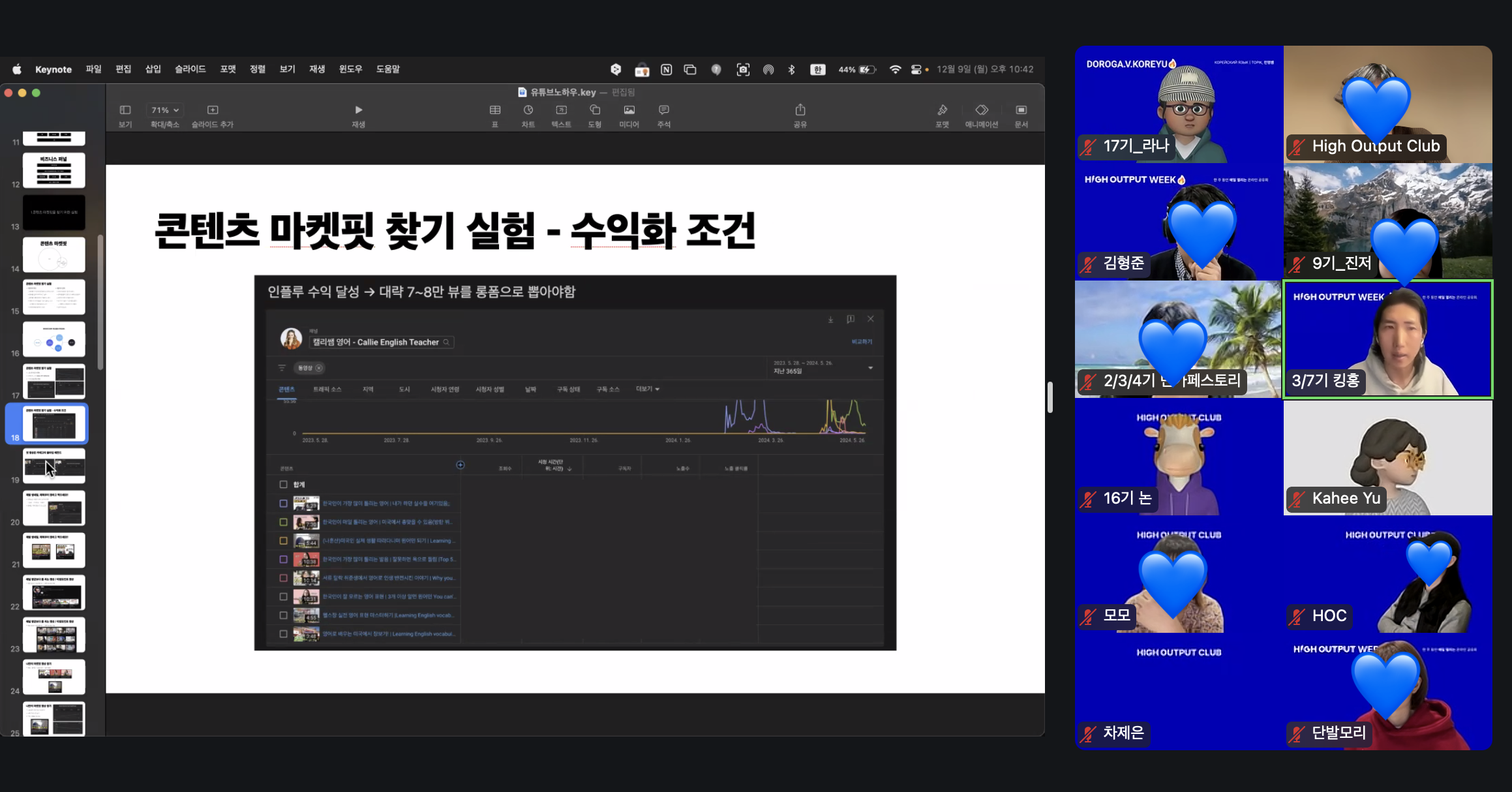Open the 보기 menu in the menu bar

point(288,69)
